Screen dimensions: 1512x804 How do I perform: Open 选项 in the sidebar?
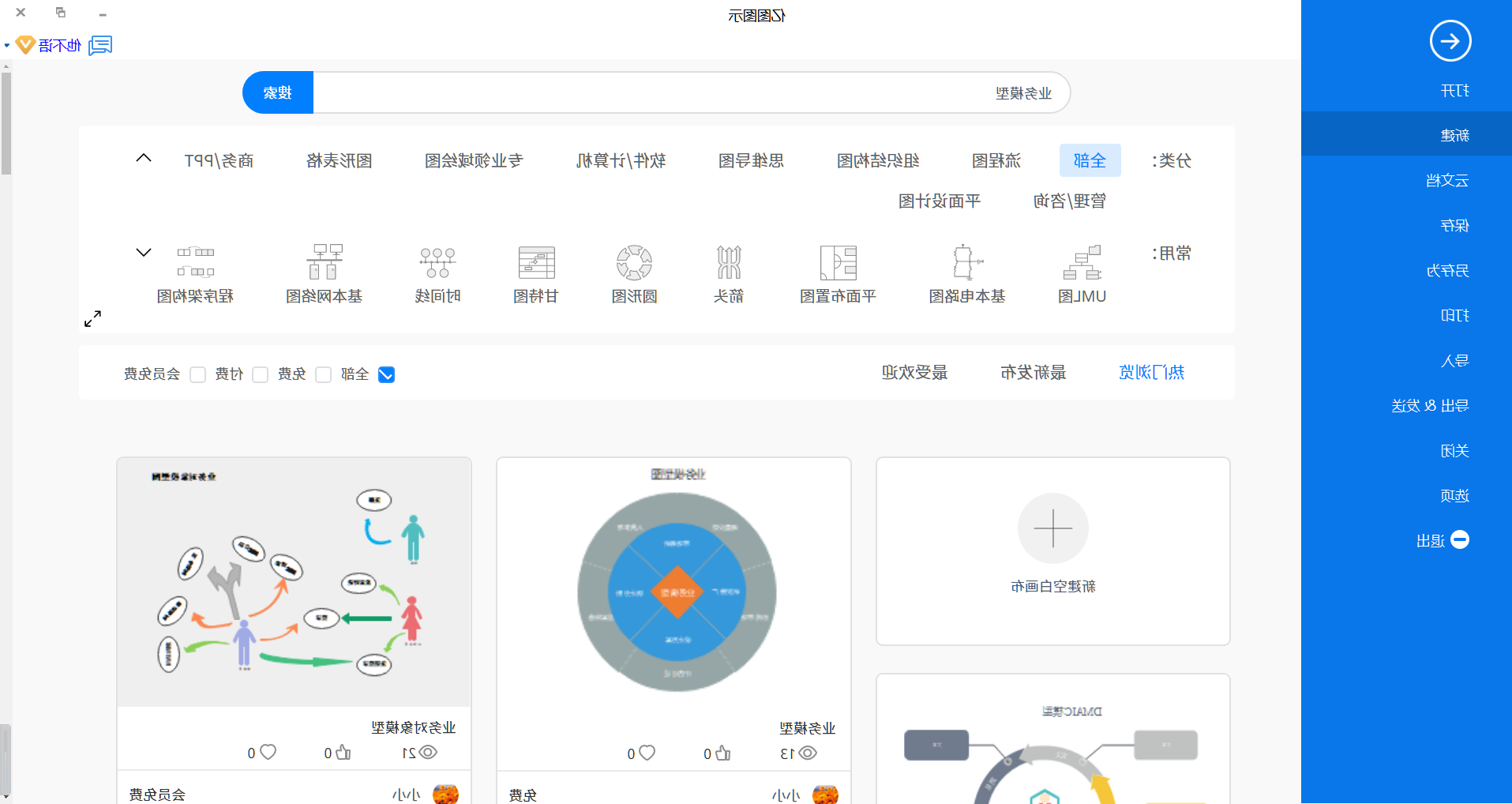1454,495
